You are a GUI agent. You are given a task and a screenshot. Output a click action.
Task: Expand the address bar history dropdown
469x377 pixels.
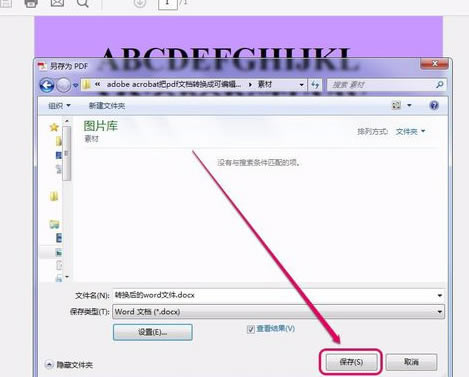coord(301,85)
